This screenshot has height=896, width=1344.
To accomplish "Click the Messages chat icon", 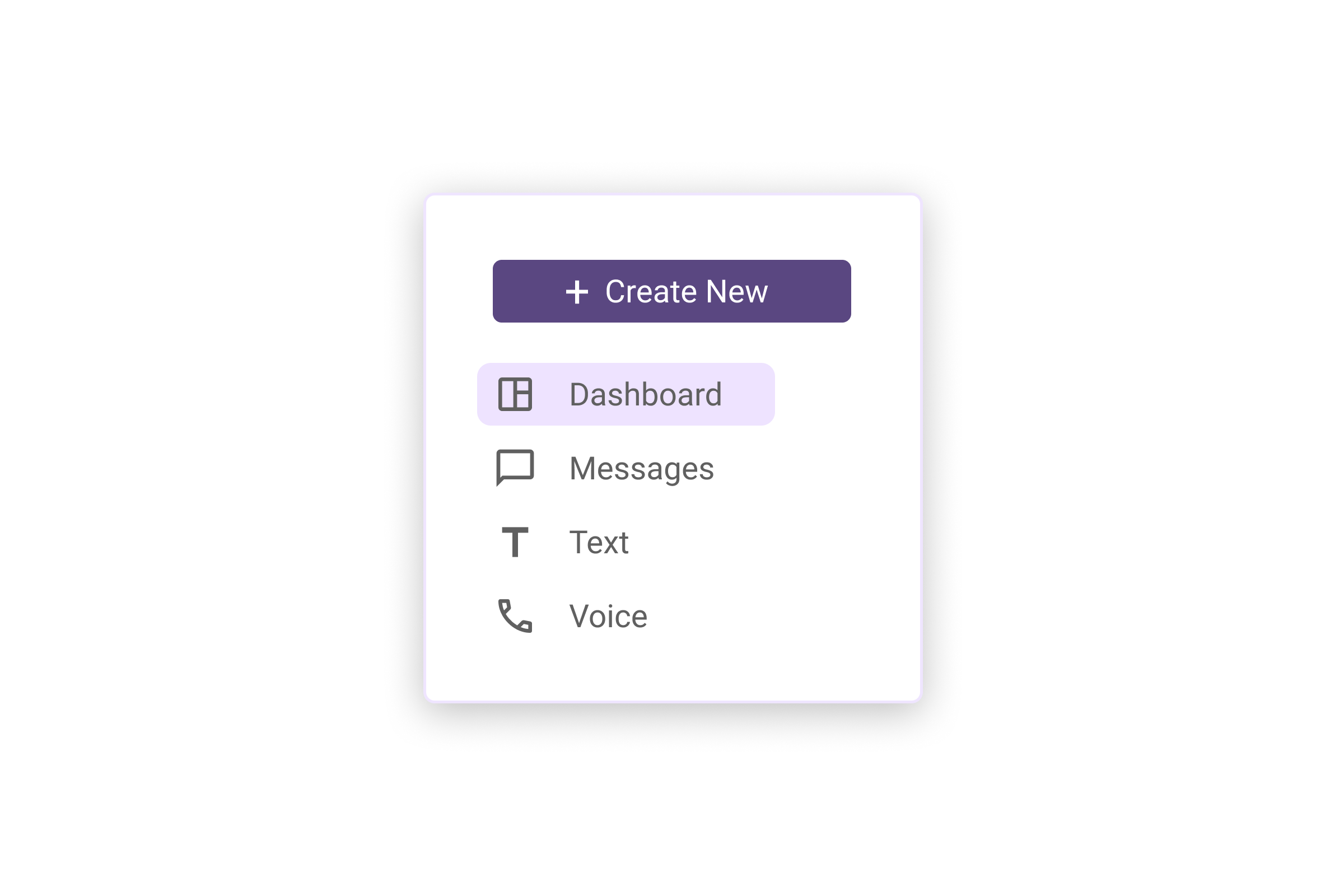I will point(515,467).
